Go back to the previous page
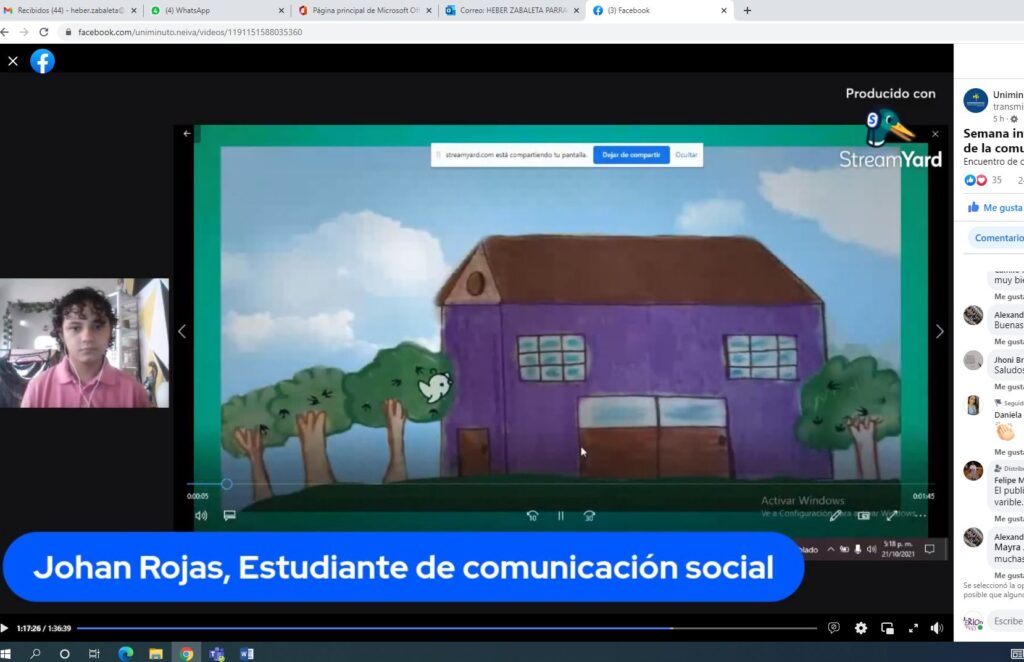The image size is (1024, 662). click(5, 32)
